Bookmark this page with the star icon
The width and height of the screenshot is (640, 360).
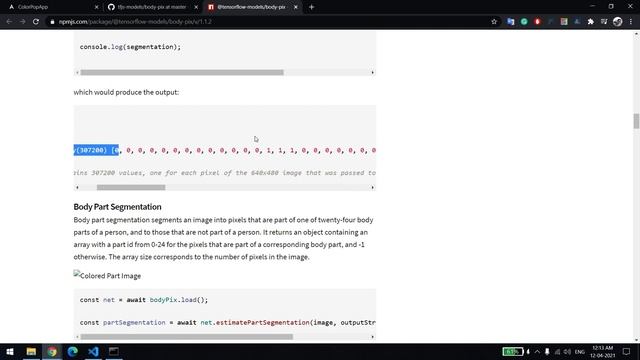pyautogui.click(x=494, y=22)
